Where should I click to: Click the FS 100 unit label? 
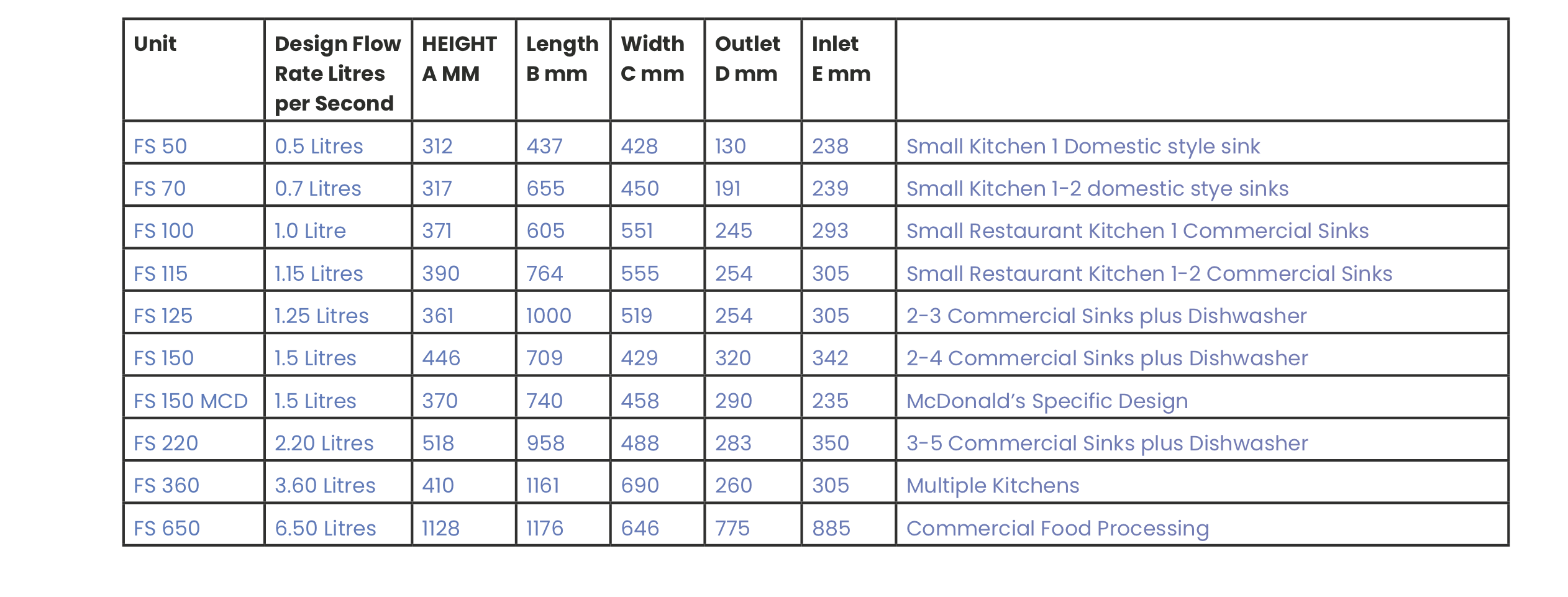point(164,230)
